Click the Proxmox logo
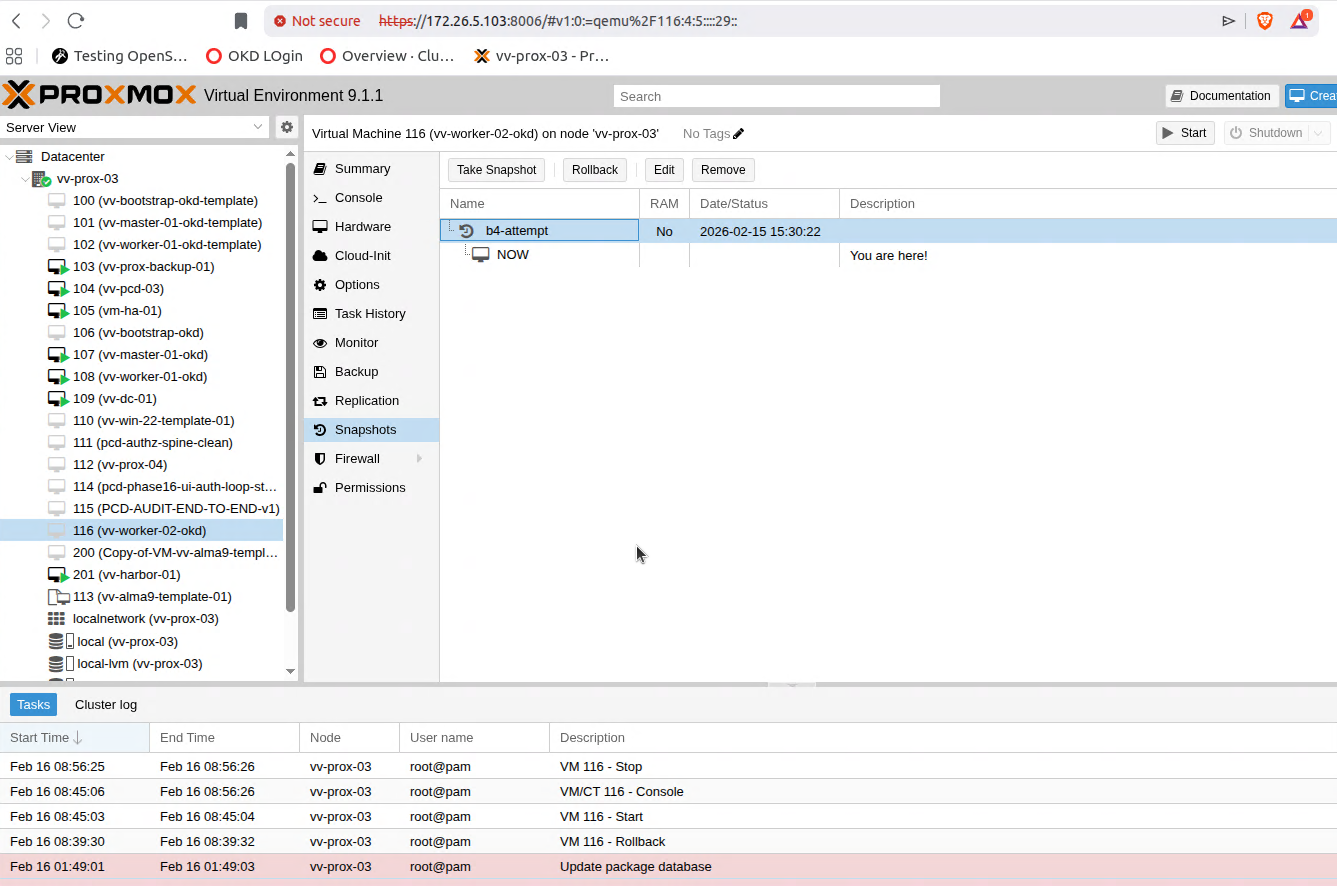The width and height of the screenshot is (1337, 886). 99,95
